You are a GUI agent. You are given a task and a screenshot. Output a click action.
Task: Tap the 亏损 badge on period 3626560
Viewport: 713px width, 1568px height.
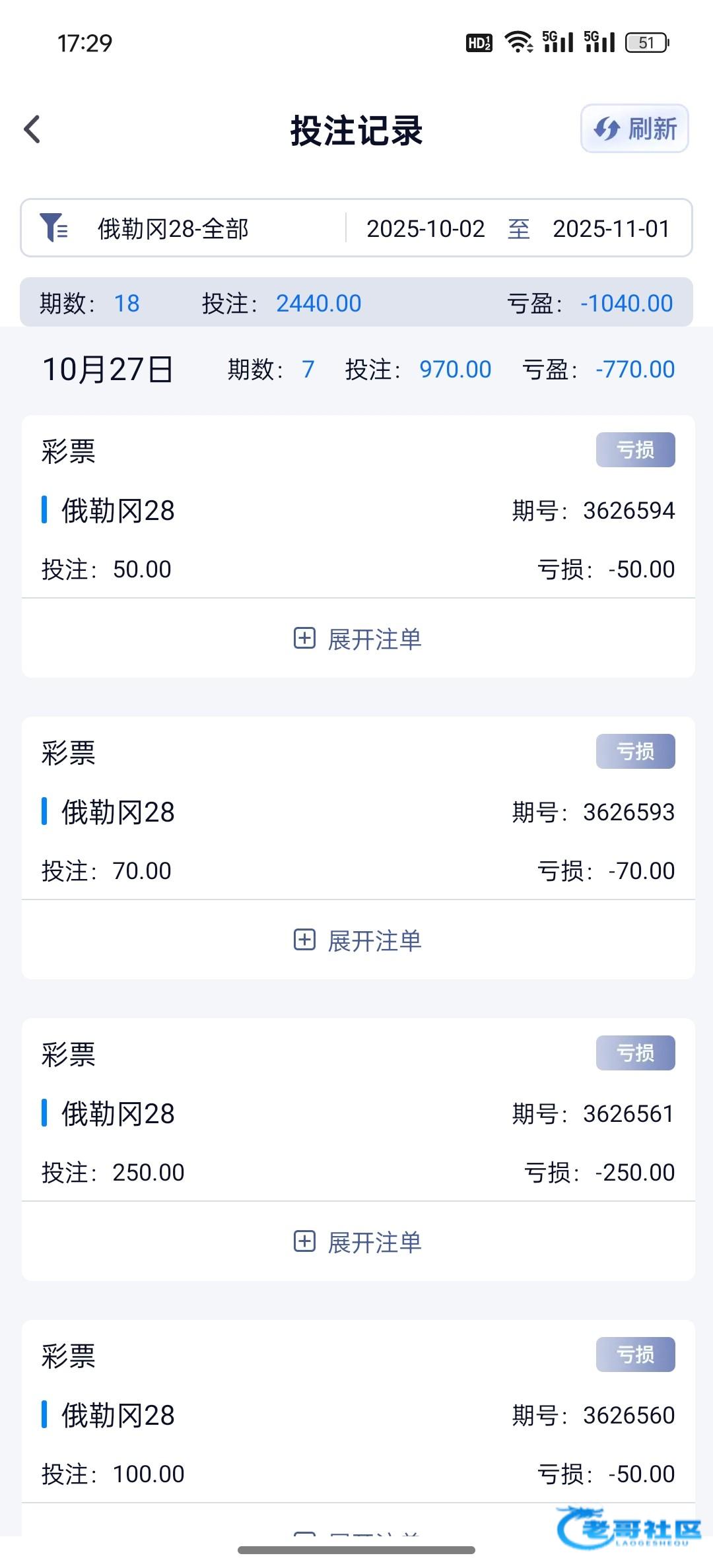click(x=635, y=1354)
